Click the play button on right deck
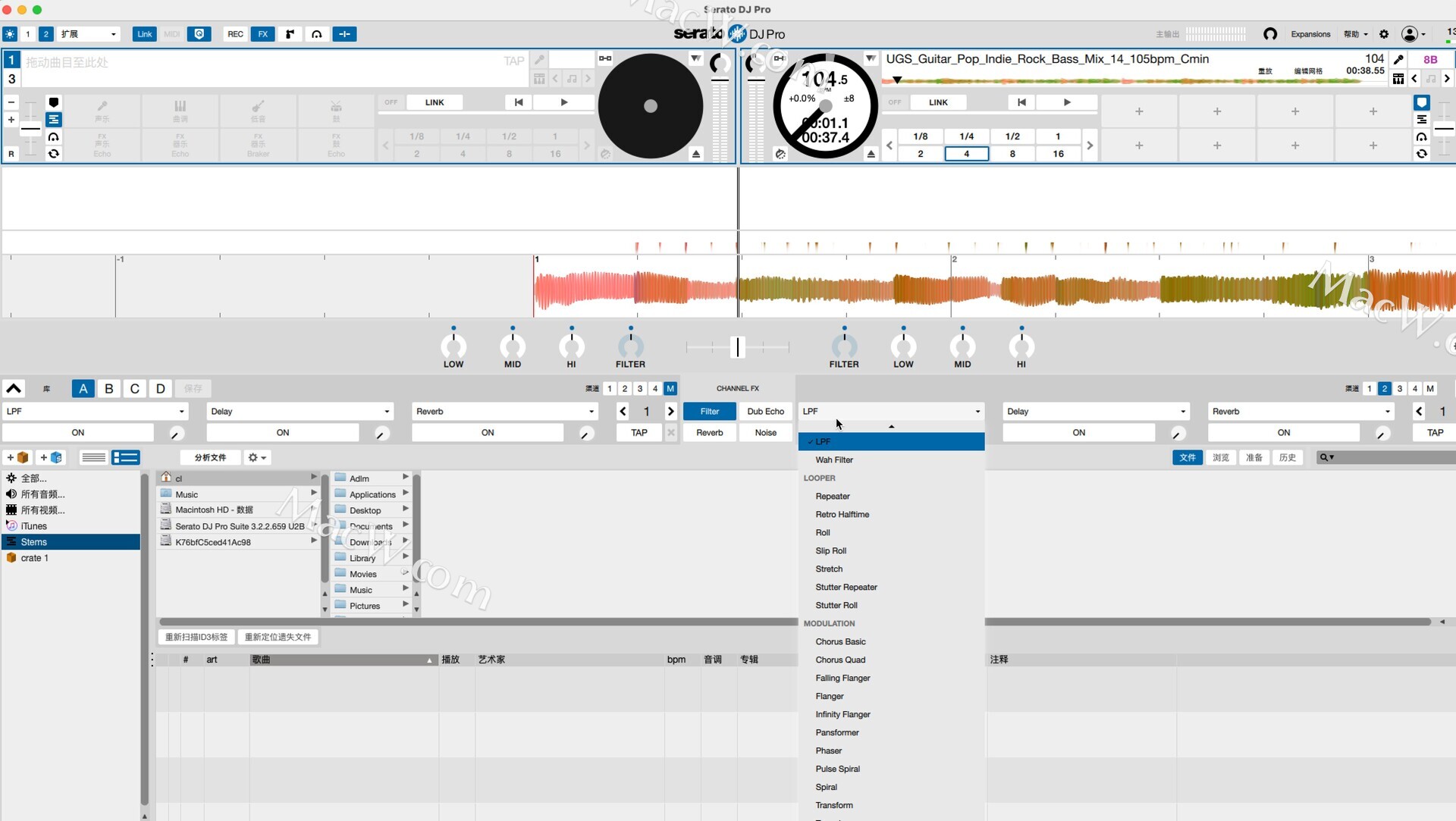The image size is (1456, 821). click(1067, 102)
